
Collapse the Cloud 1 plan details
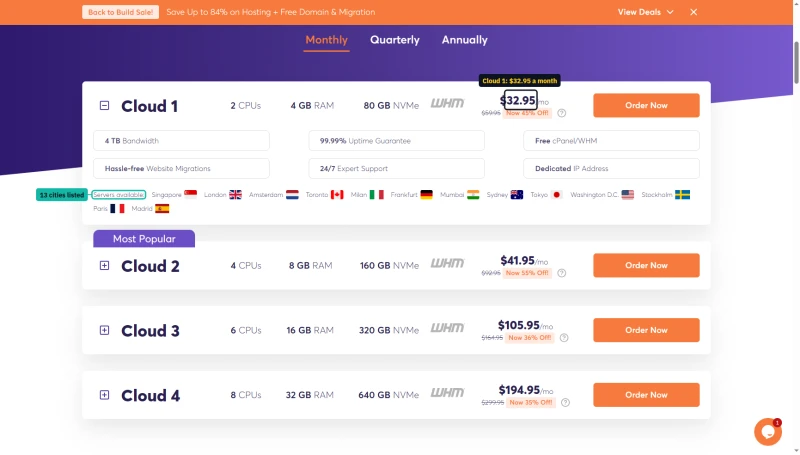[104, 106]
